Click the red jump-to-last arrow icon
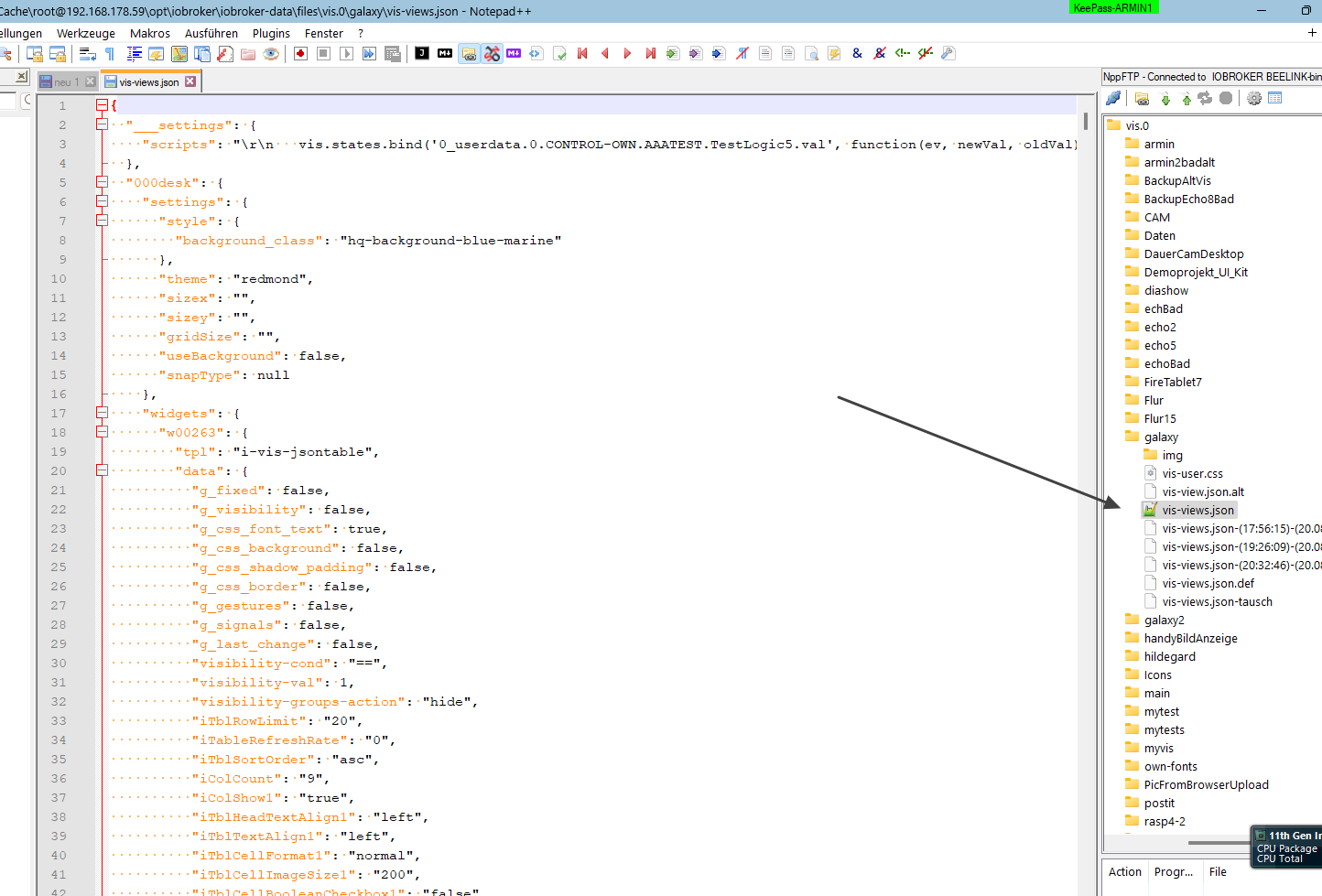The height and width of the screenshot is (896, 1322). (650, 53)
